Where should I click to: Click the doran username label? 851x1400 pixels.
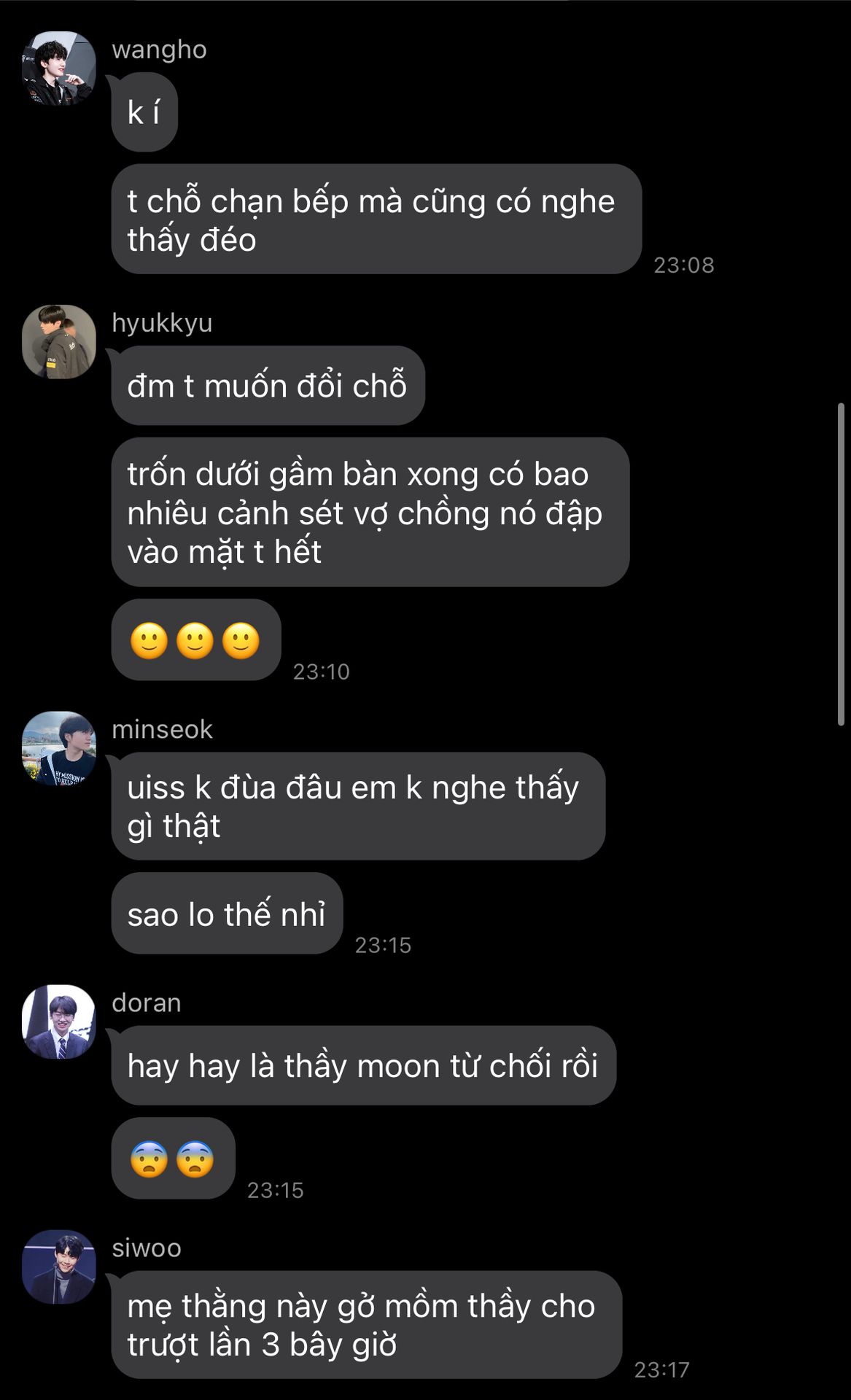click(x=146, y=1003)
